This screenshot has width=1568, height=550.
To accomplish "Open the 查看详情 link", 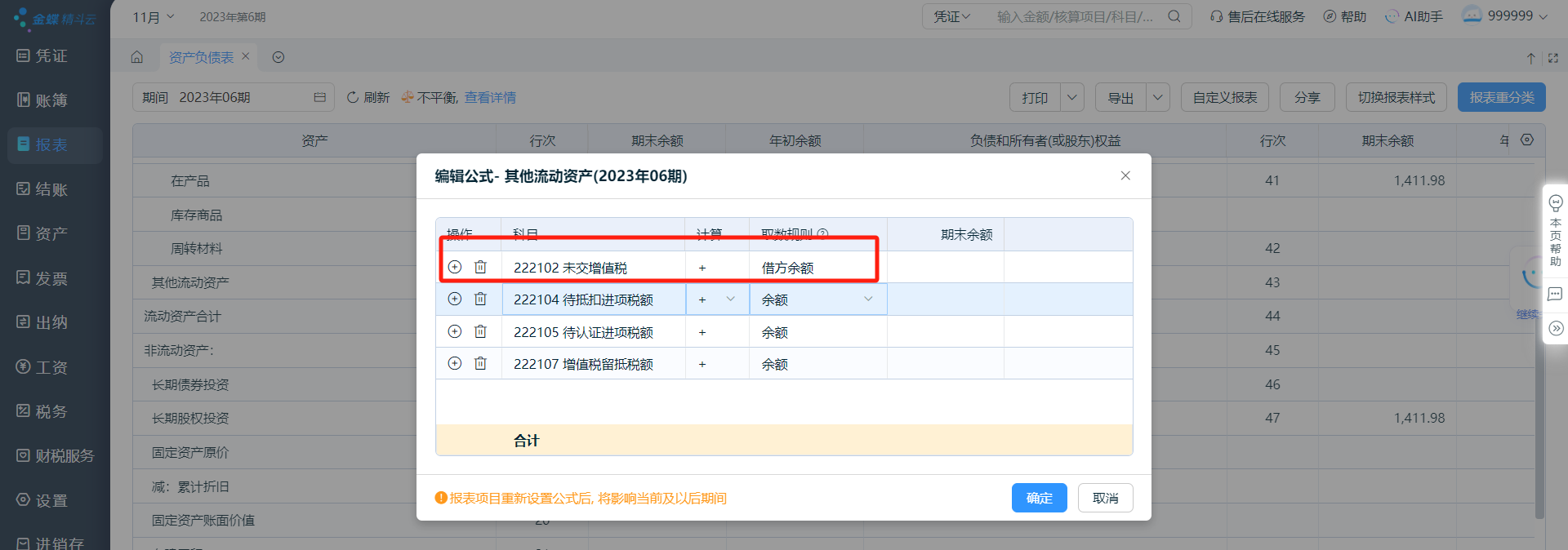I will coord(490,98).
